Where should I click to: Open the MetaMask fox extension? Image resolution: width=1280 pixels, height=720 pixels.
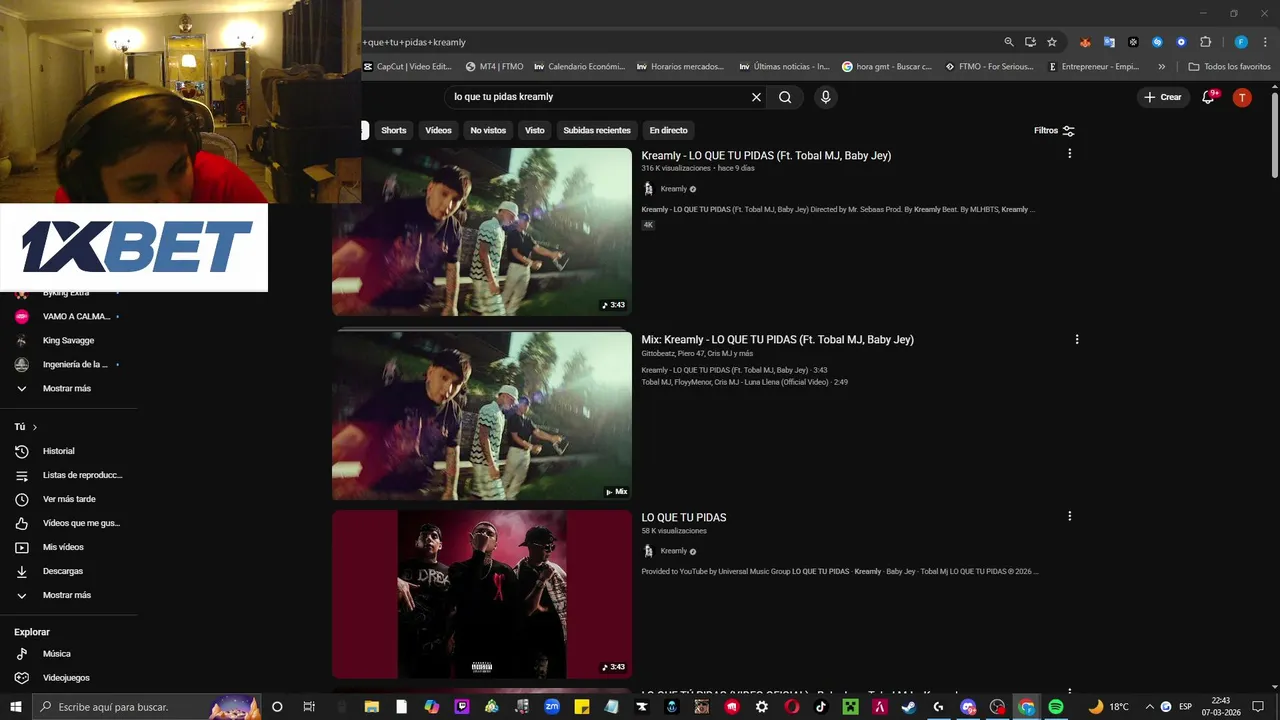click(1085, 42)
